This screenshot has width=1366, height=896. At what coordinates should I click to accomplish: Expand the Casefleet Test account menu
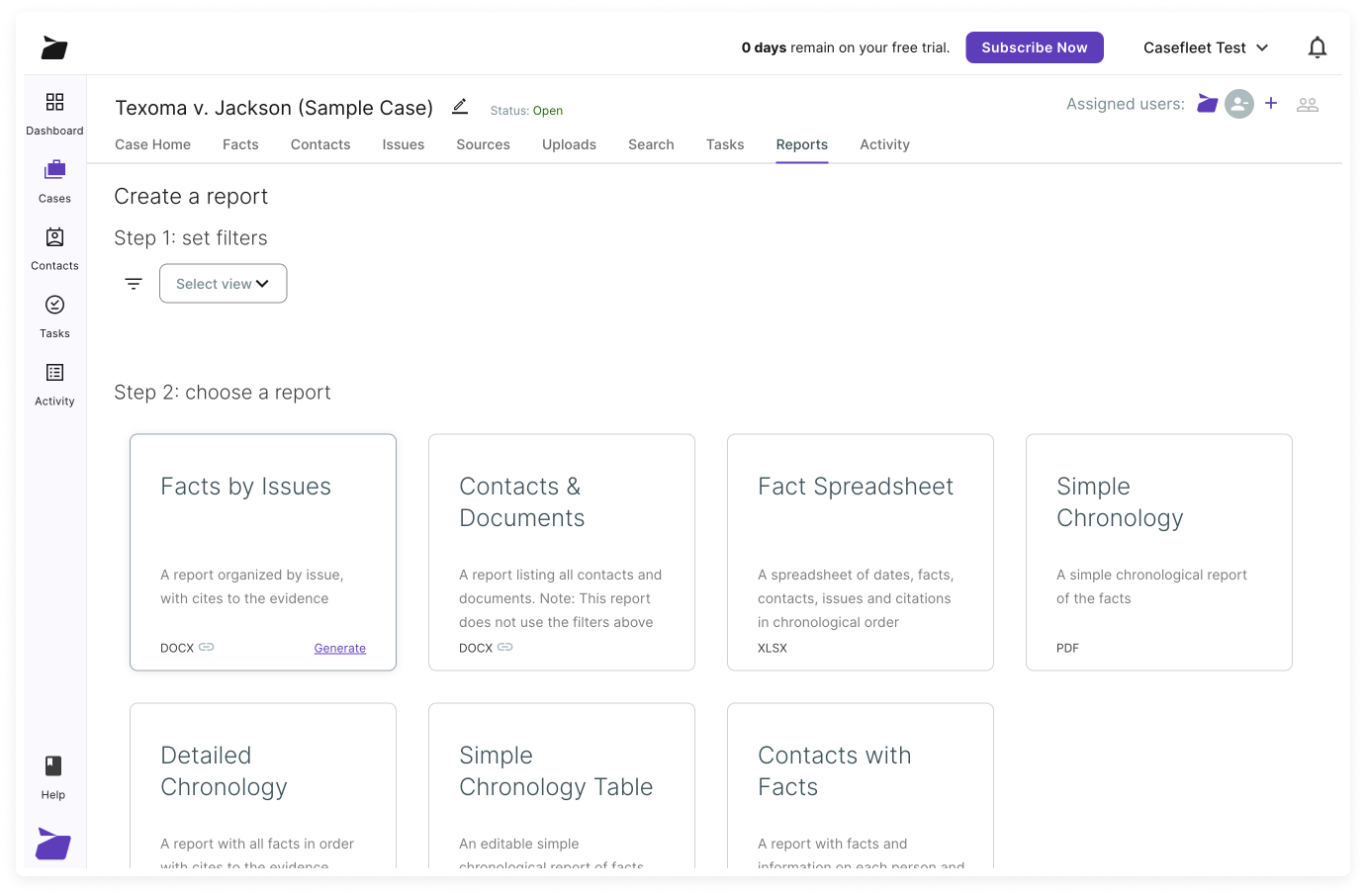pyautogui.click(x=1205, y=46)
